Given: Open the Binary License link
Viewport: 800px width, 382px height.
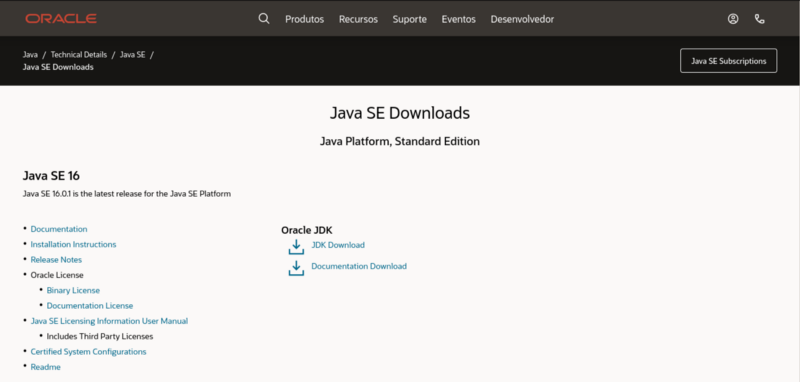Looking at the screenshot, I should click(73, 290).
